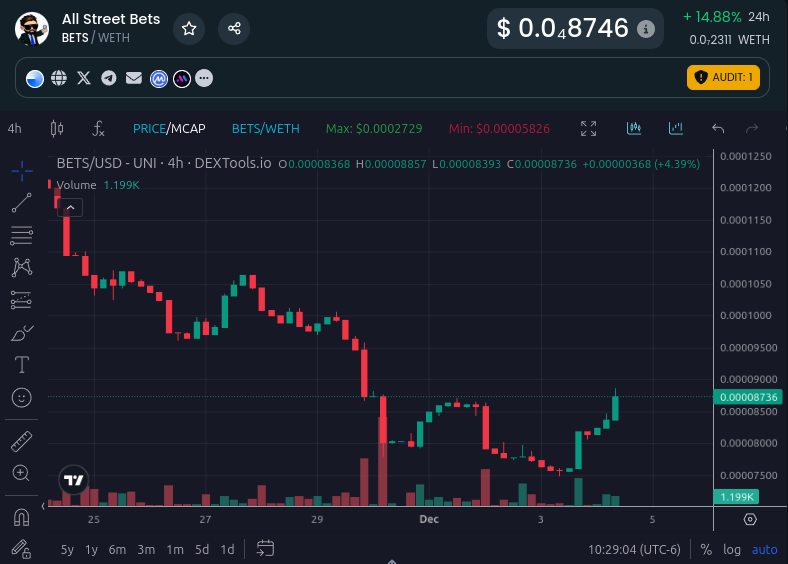Click the BETS/USD - UNI chart title

tap(164, 163)
